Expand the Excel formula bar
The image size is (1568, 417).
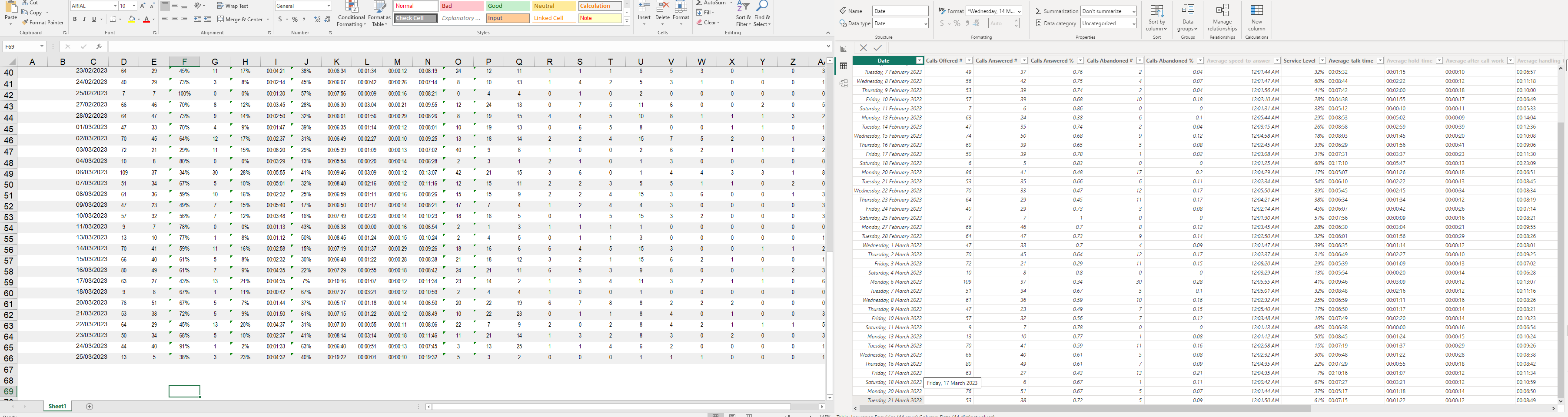(828, 46)
